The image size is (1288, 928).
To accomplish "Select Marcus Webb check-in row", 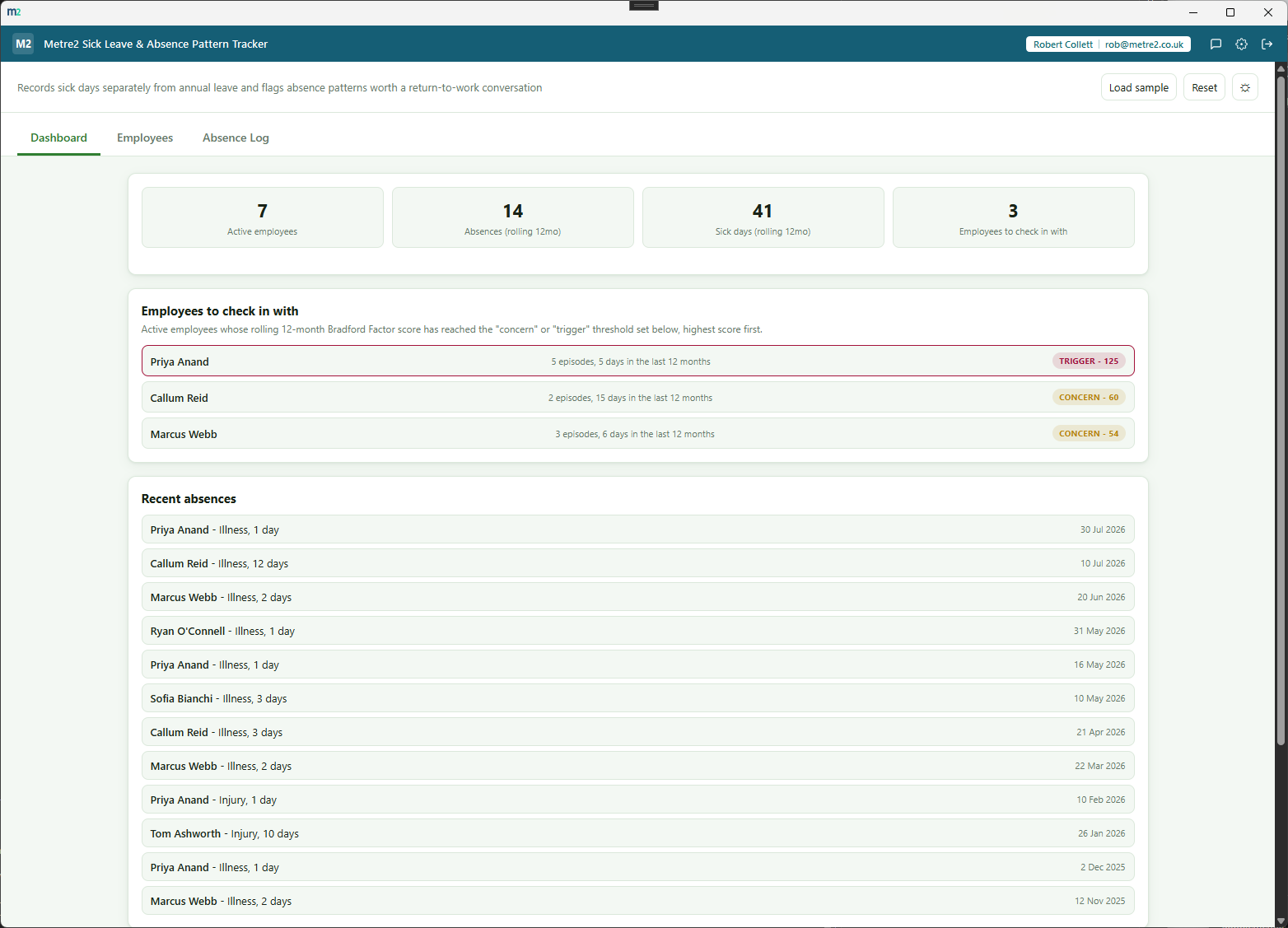I will pyautogui.click(x=638, y=433).
